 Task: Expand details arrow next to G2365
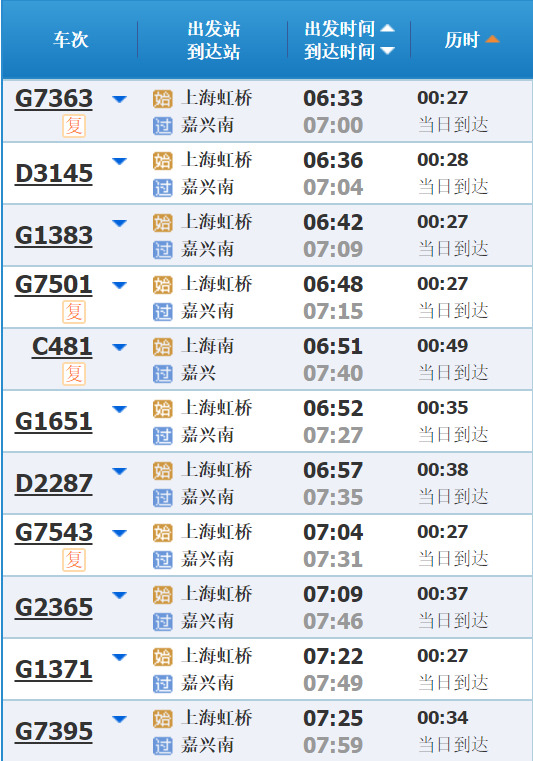pyautogui.click(x=119, y=595)
